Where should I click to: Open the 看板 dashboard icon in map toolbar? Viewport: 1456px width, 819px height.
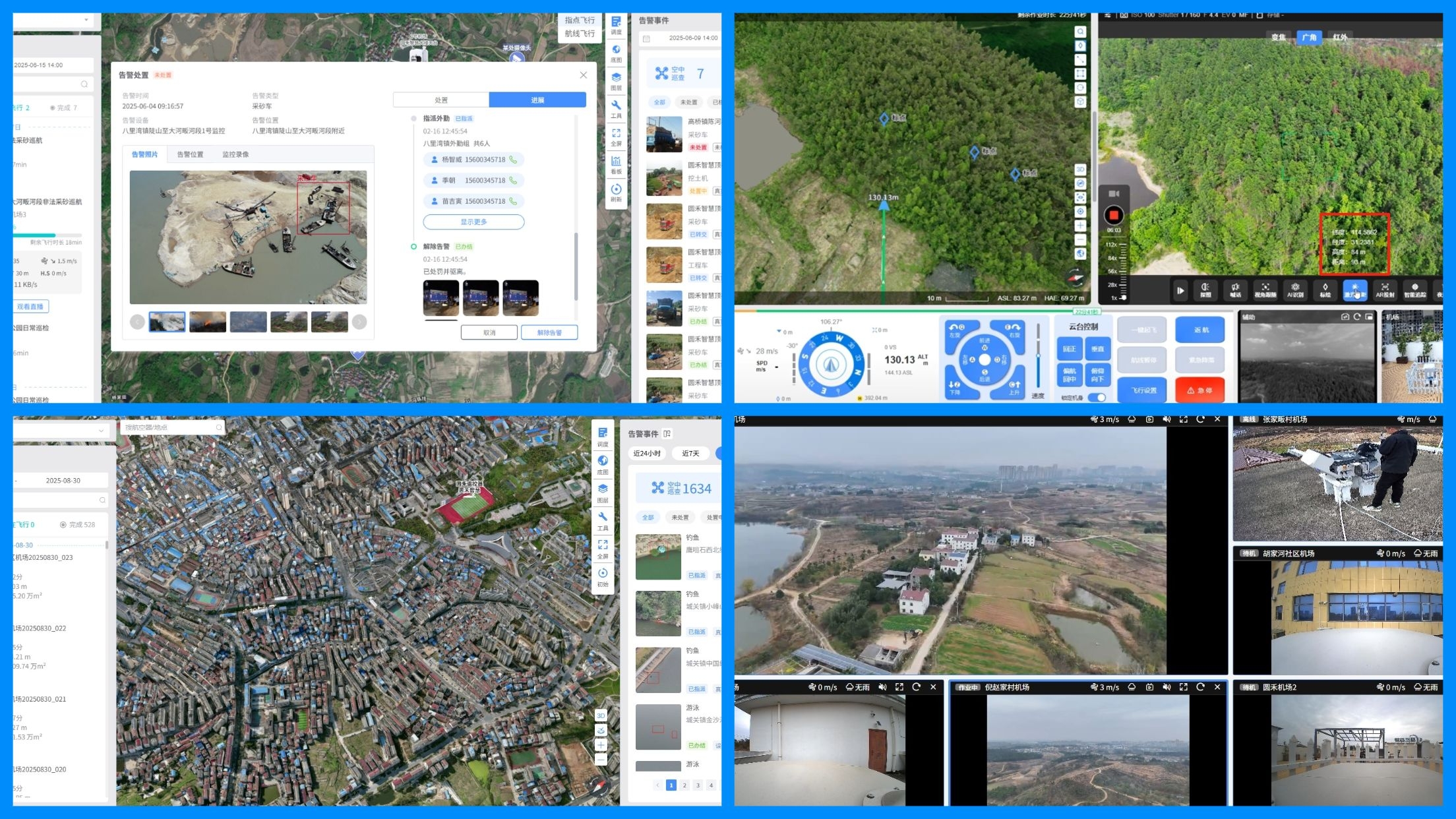point(616,164)
